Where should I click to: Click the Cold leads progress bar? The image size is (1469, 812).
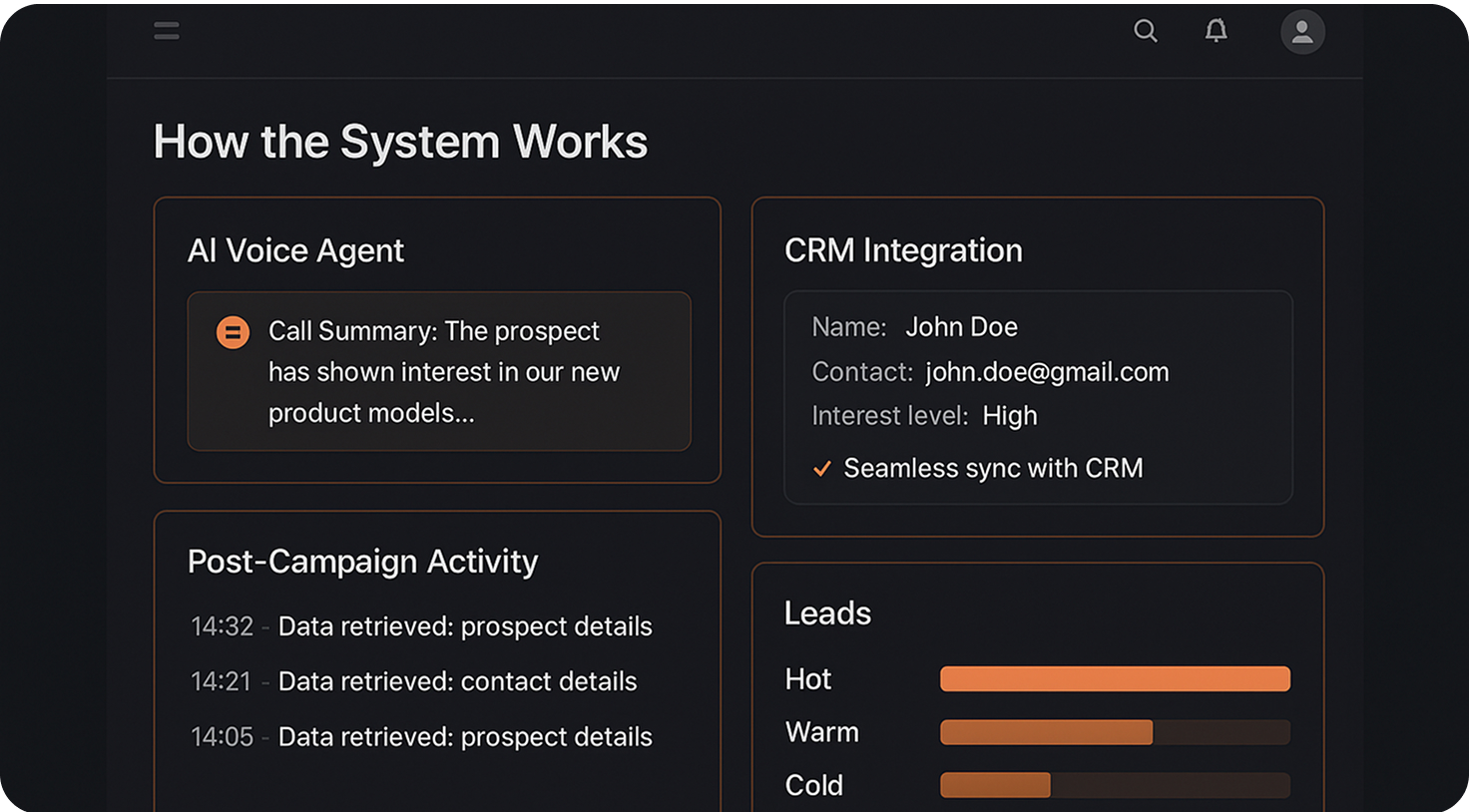(1115, 785)
